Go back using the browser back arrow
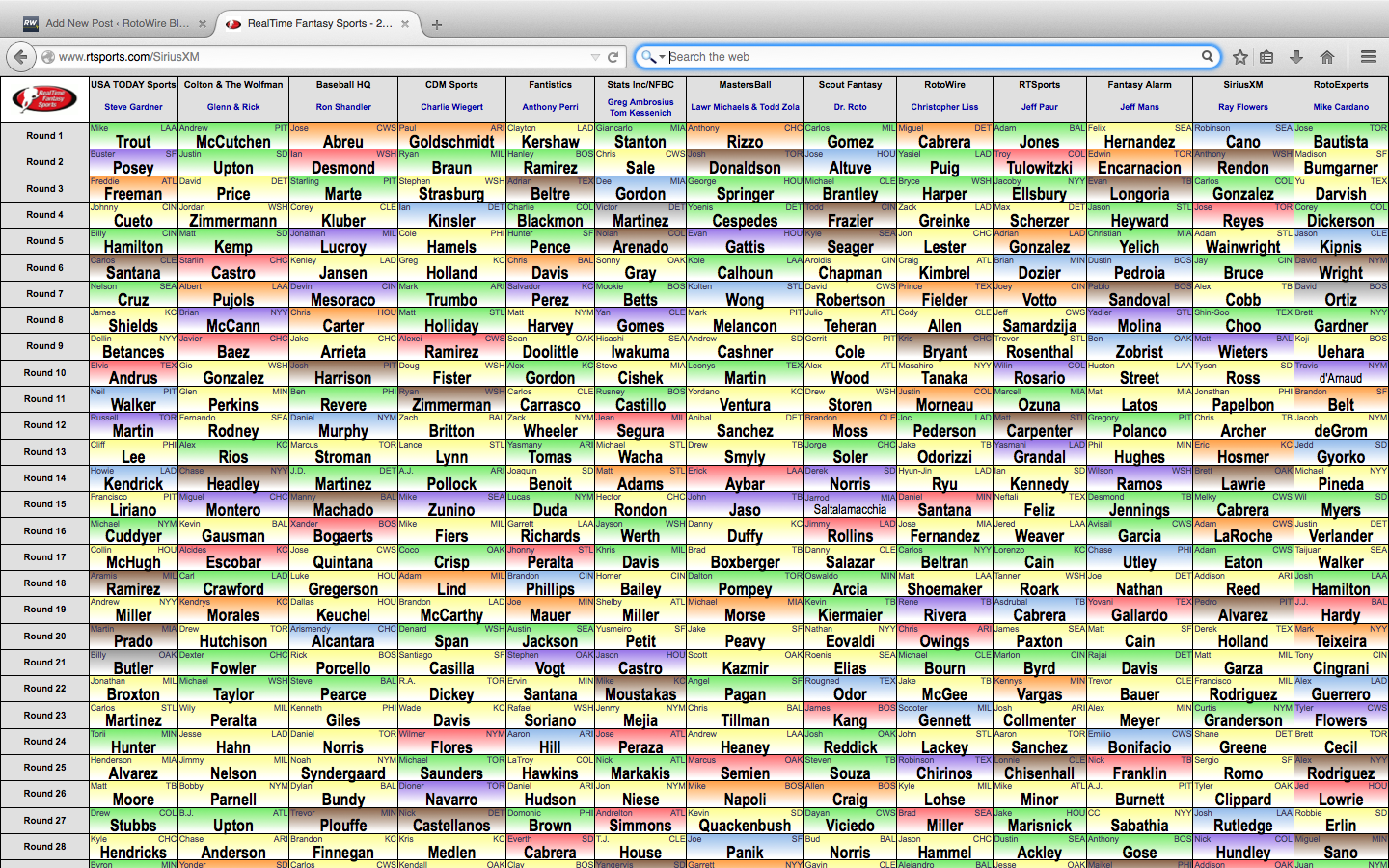Screen dimensions: 1389x868 [21, 57]
